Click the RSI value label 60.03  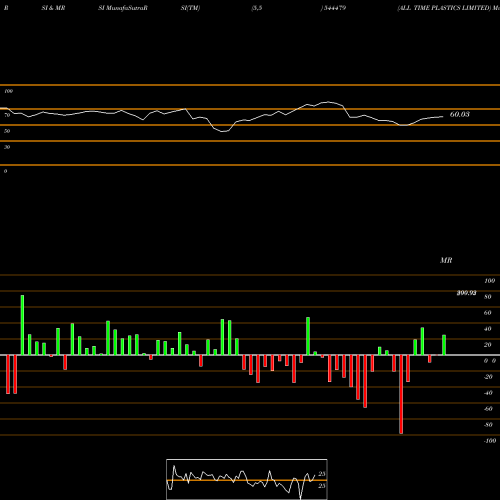click(x=459, y=114)
